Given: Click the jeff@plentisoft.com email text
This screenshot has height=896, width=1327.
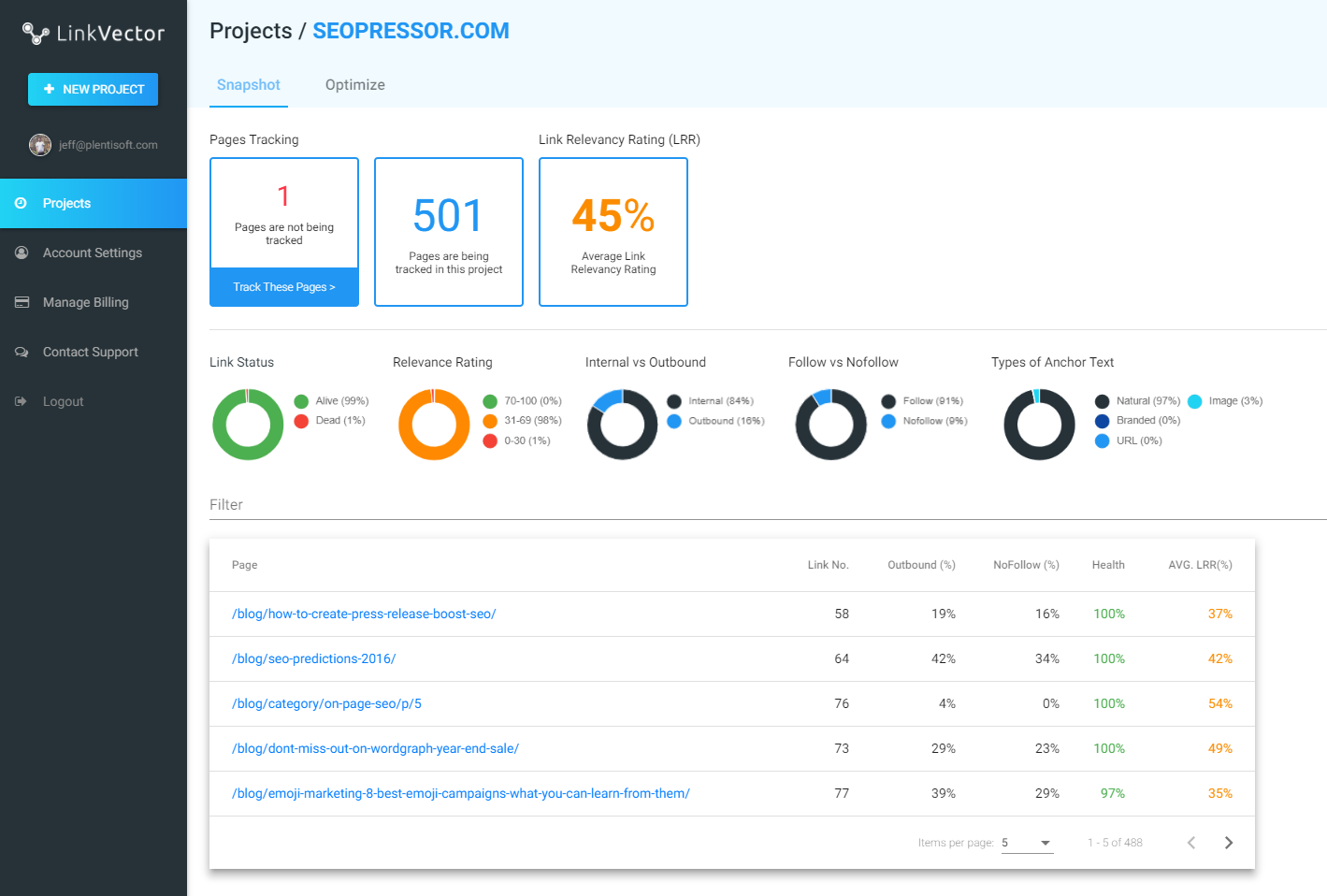Looking at the screenshot, I should tap(108, 145).
